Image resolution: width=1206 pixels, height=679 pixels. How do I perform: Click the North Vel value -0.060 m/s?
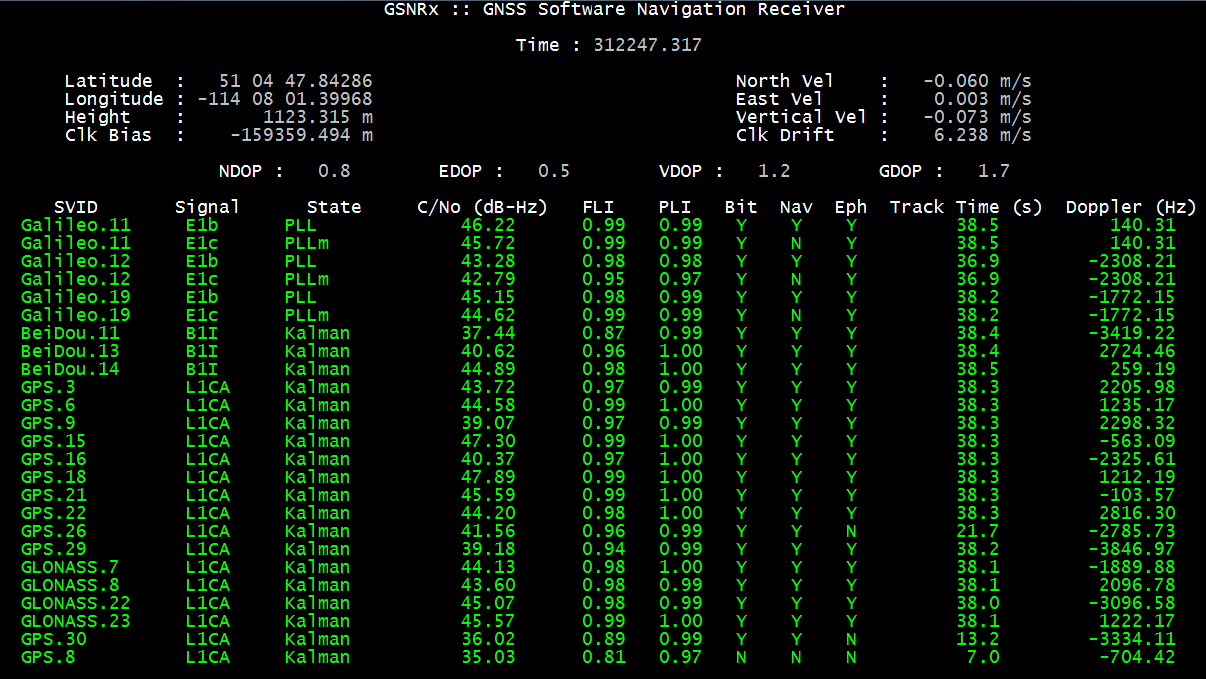pos(977,81)
